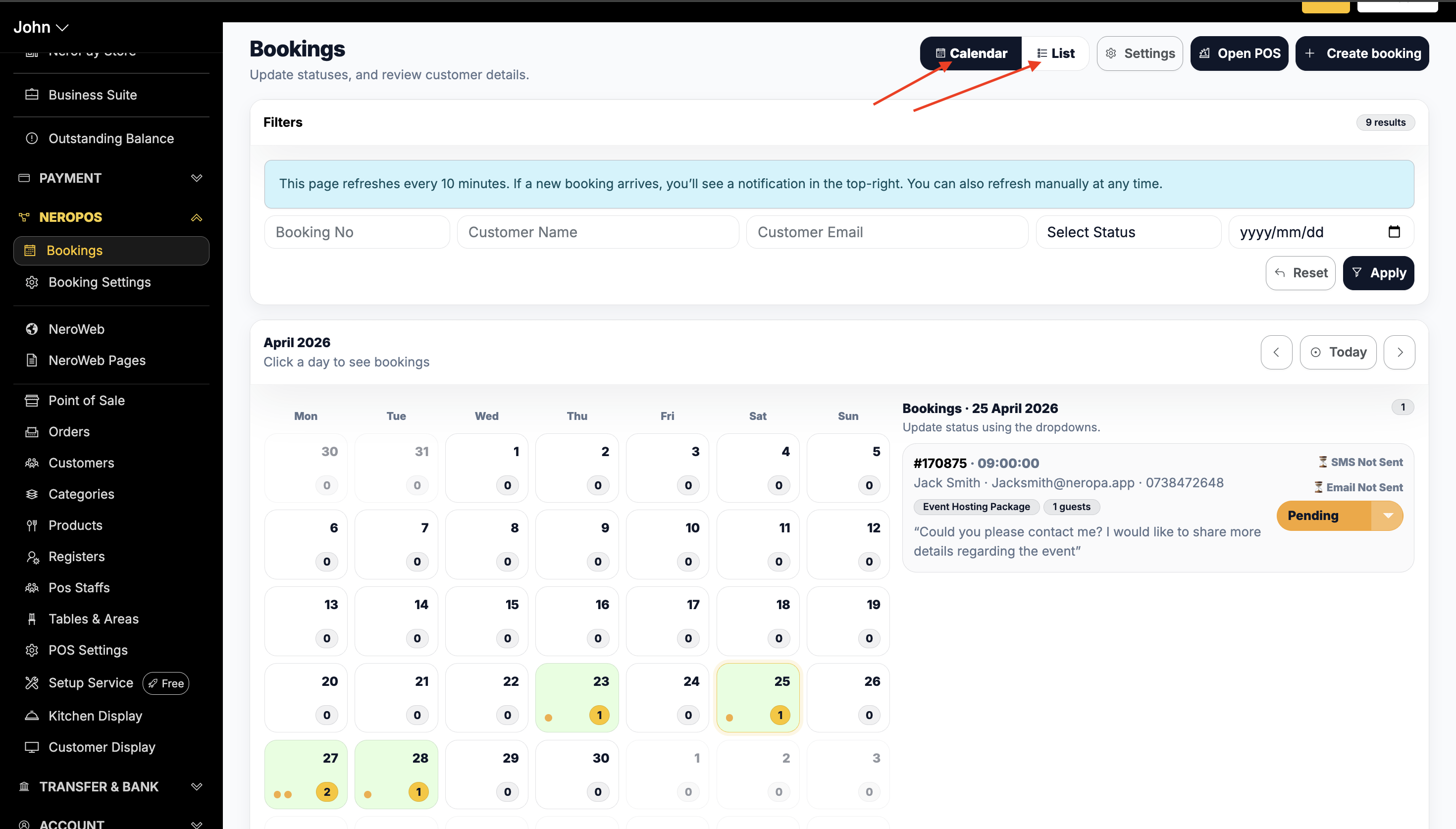The image size is (1456, 829).
Task: Select April 27 on the calendar
Action: (306, 775)
